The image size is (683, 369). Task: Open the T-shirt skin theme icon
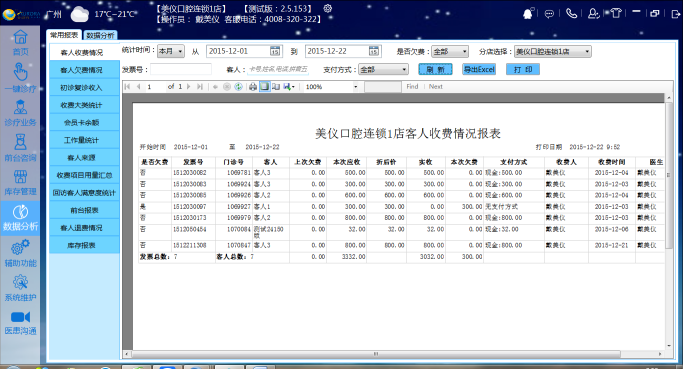pyautogui.click(x=615, y=13)
